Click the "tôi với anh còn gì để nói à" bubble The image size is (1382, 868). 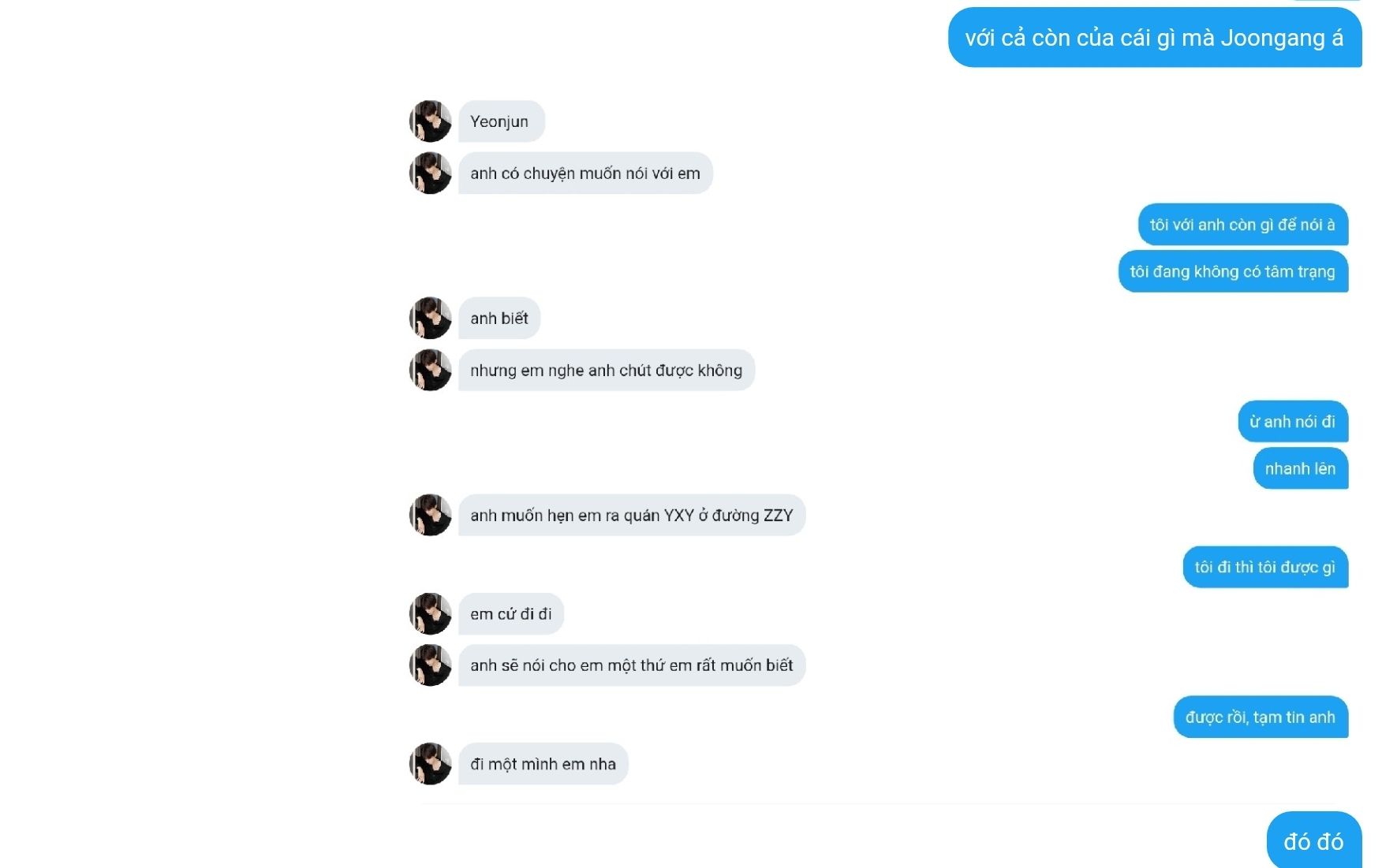1242,225
